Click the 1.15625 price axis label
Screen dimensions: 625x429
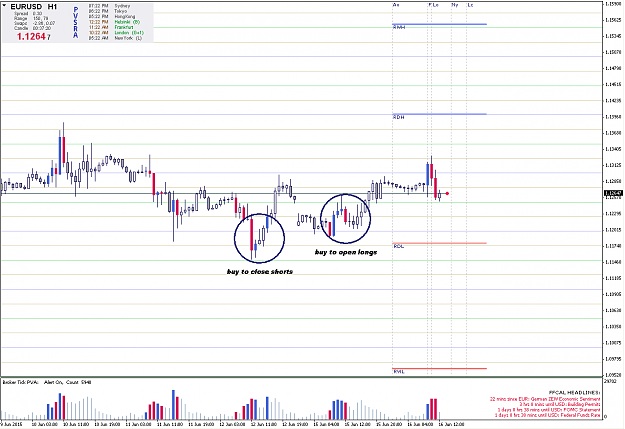tap(613, 20)
